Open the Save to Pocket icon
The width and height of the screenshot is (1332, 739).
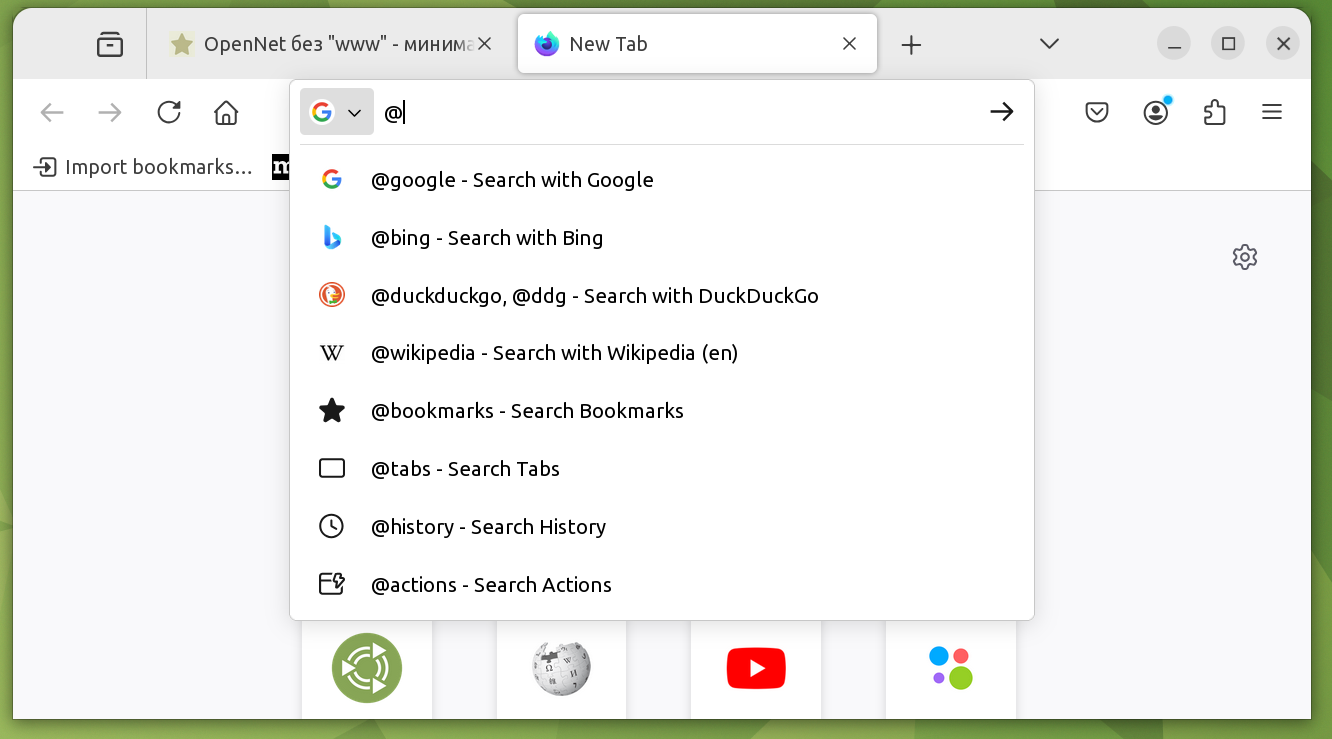[x=1097, y=112]
